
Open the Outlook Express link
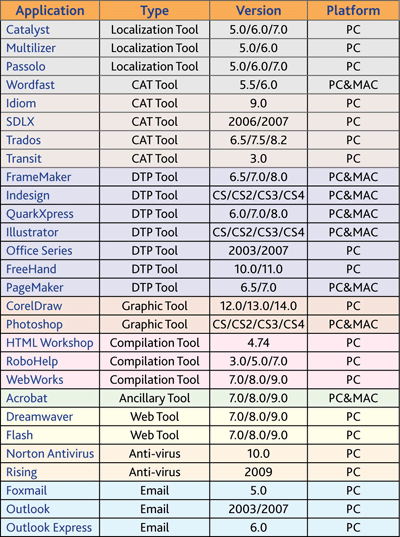click(x=49, y=528)
